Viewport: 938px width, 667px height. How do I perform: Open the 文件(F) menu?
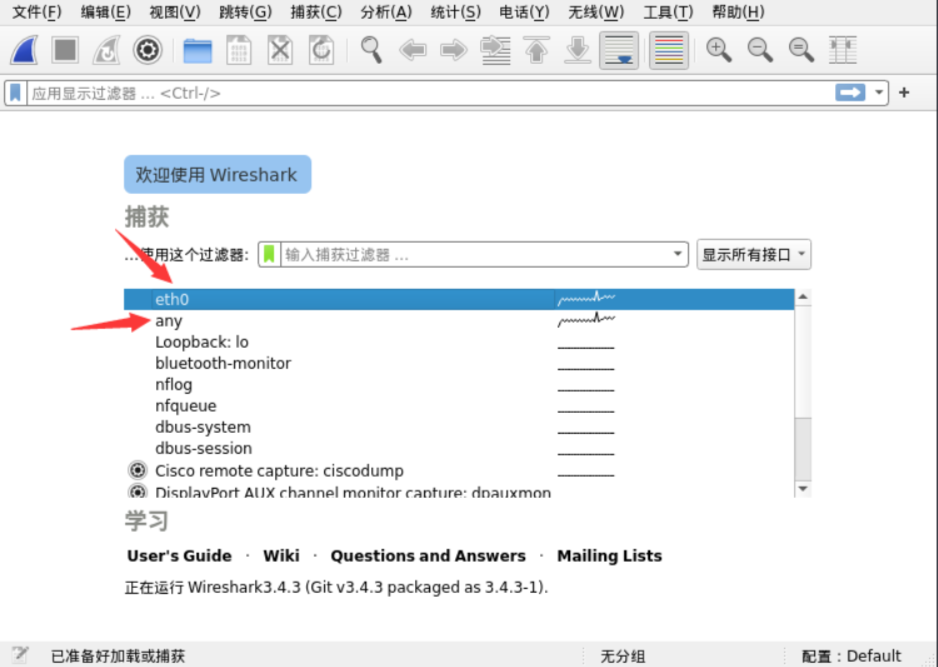[x=36, y=12]
